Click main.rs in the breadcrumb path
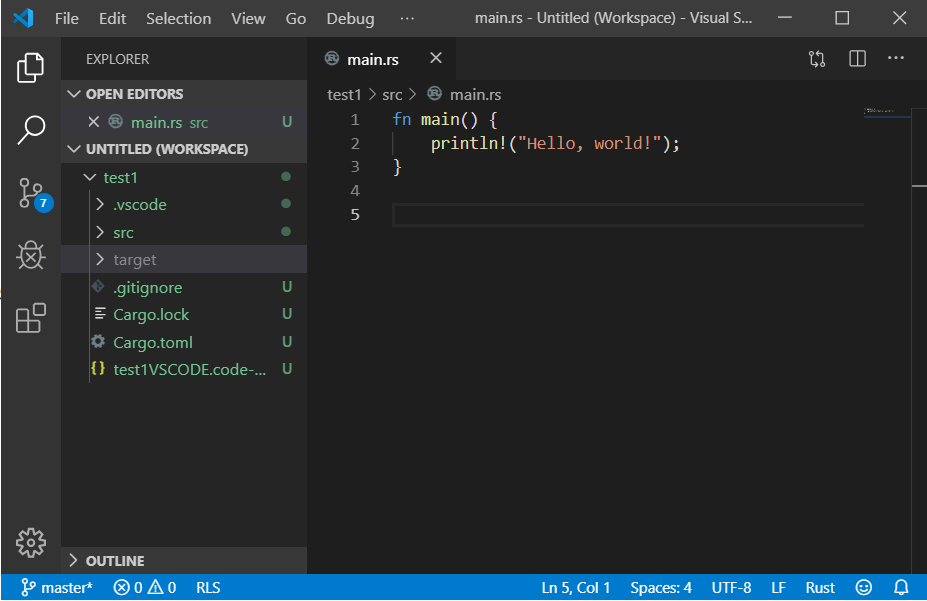Image resolution: width=927 pixels, height=601 pixels. click(x=475, y=95)
